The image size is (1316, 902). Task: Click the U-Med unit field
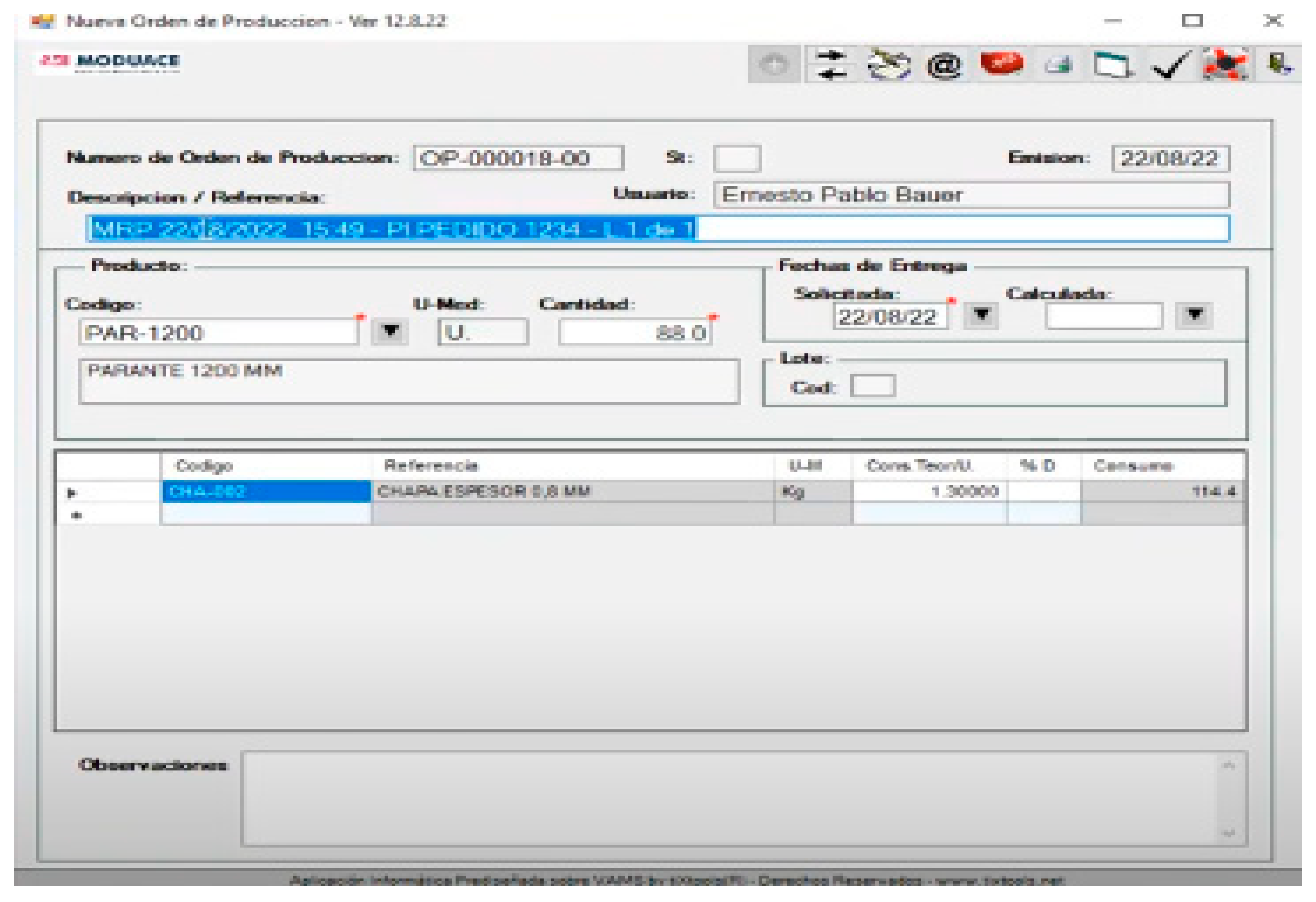pos(483,332)
